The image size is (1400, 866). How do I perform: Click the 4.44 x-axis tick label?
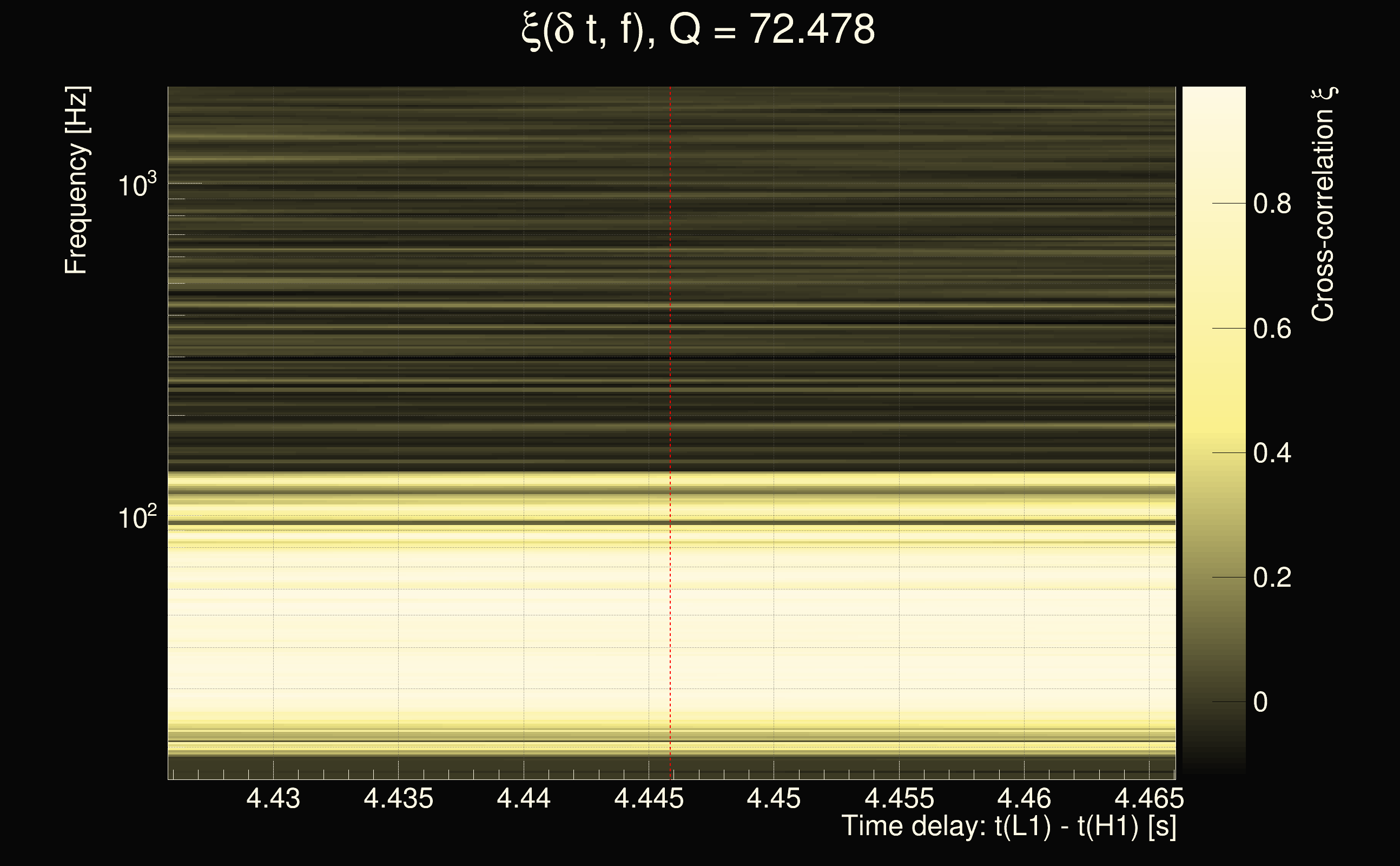tap(524, 798)
